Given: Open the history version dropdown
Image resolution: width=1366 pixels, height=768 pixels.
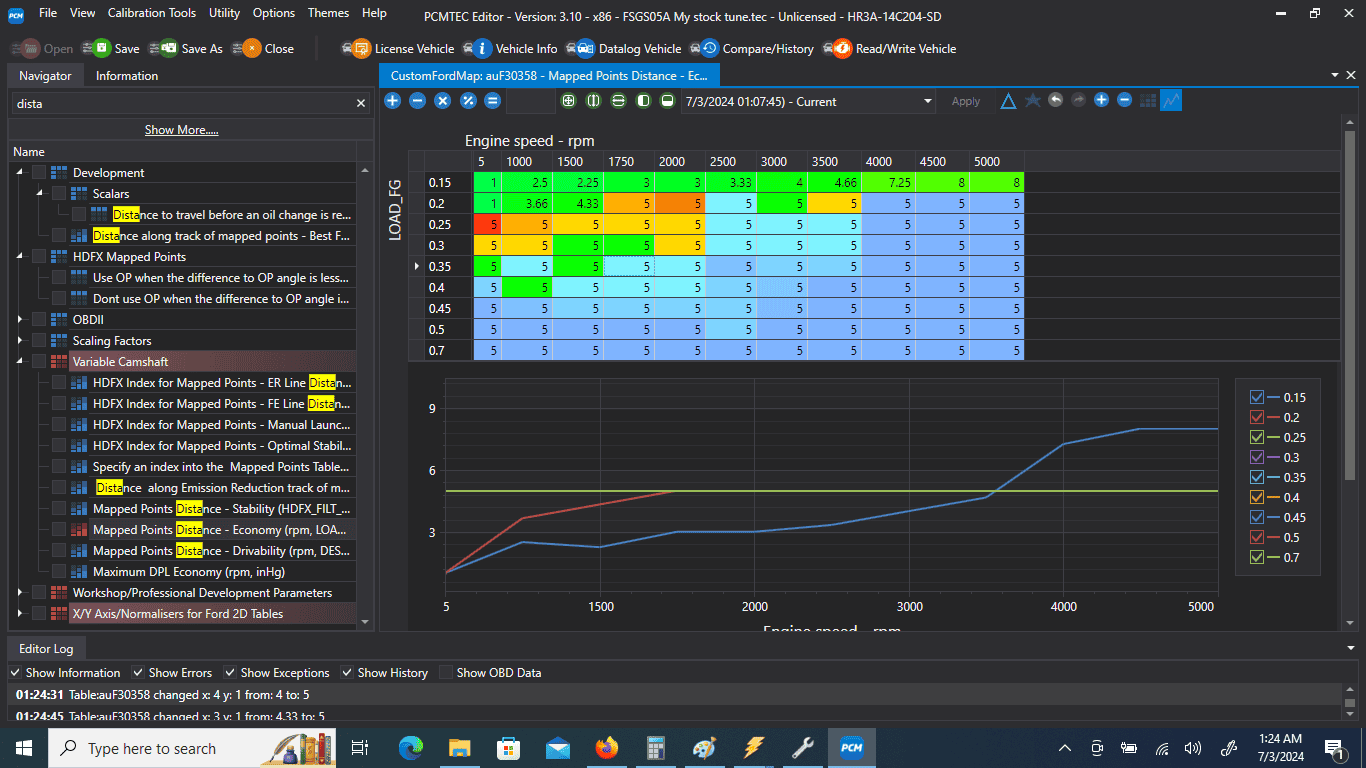Looking at the screenshot, I should click(928, 101).
